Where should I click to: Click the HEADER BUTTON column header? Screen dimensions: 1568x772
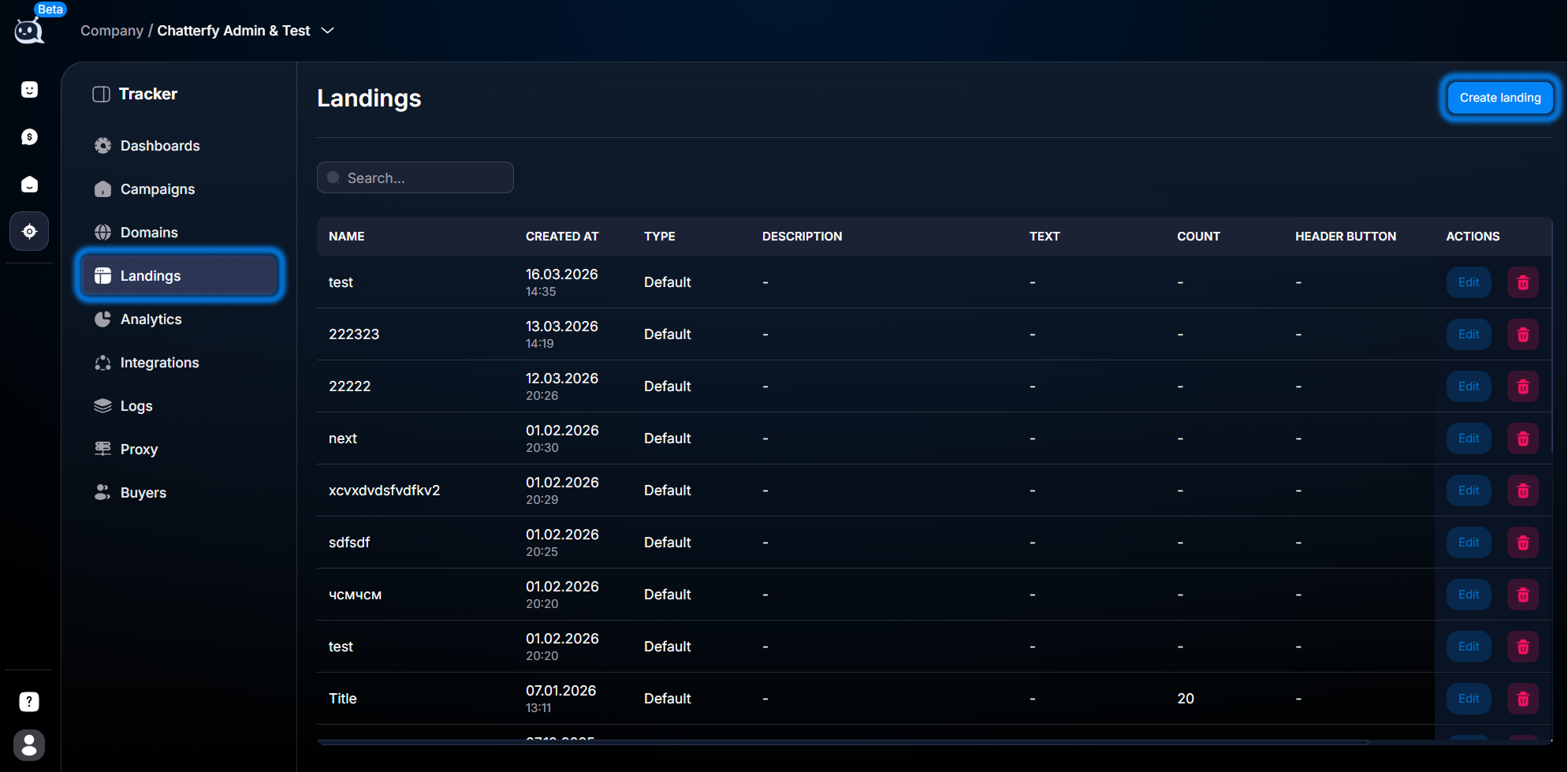(x=1346, y=237)
